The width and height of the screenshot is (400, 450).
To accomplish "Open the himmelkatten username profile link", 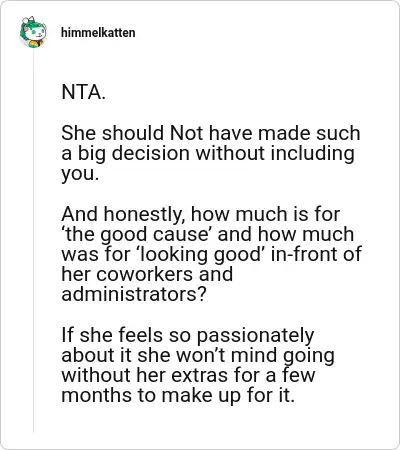I will tap(98, 33).
